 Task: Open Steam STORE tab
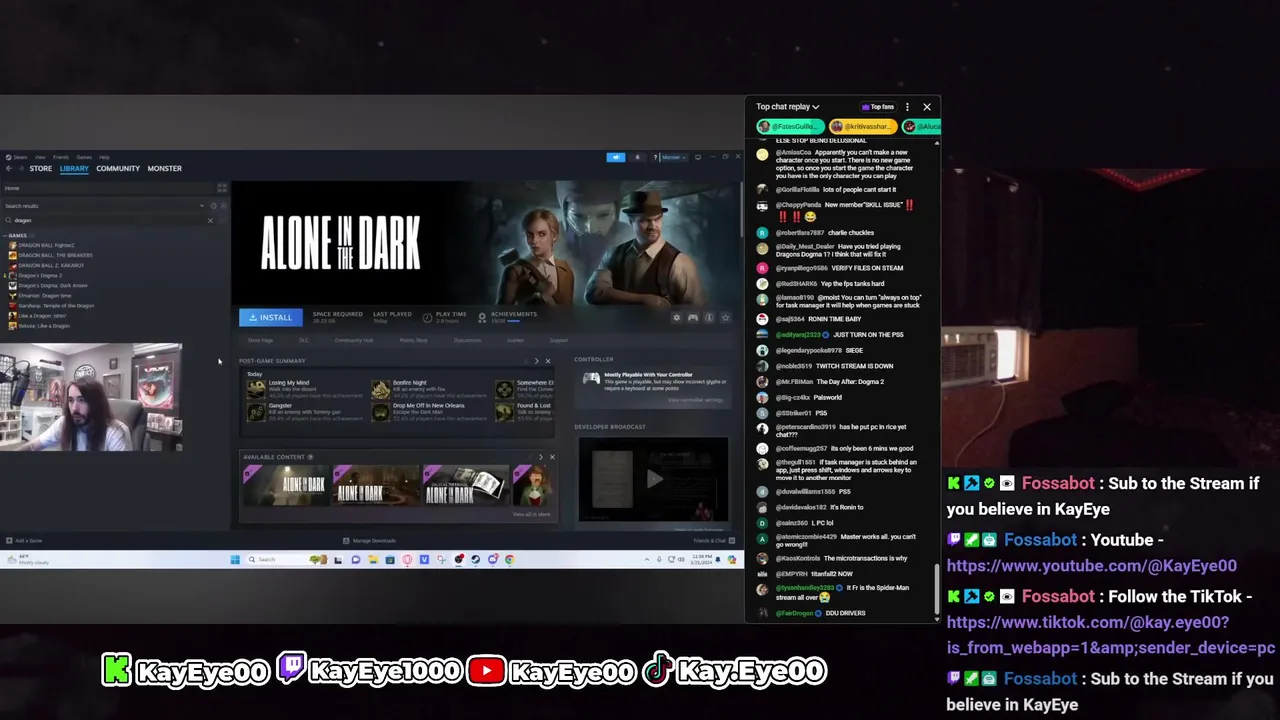pyautogui.click(x=40, y=168)
